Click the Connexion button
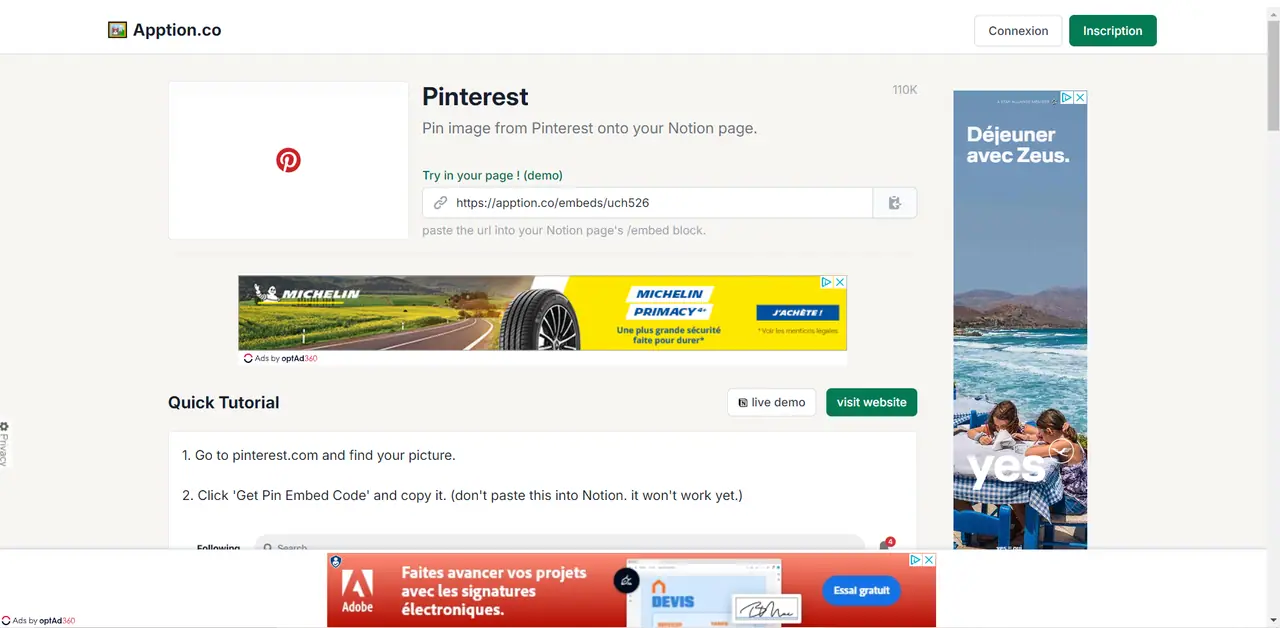The height and width of the screenshot is (628, 1280). [x=1018, y=31]
